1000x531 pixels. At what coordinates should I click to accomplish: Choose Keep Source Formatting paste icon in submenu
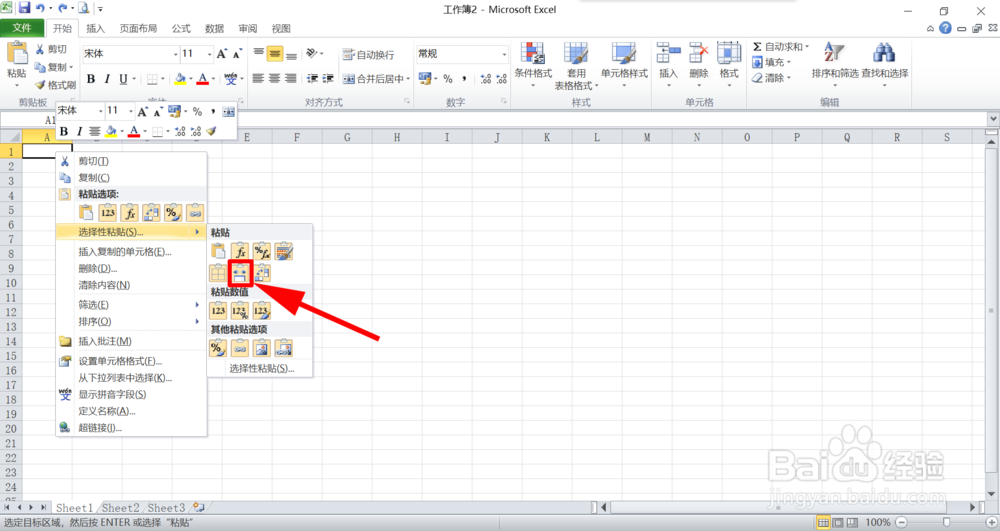(x=284, y=252)
